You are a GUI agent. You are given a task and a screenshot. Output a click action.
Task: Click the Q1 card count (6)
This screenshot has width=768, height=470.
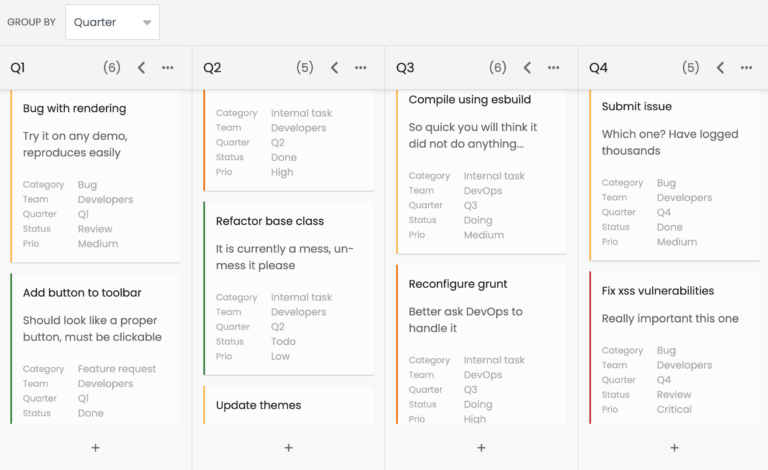112,68
